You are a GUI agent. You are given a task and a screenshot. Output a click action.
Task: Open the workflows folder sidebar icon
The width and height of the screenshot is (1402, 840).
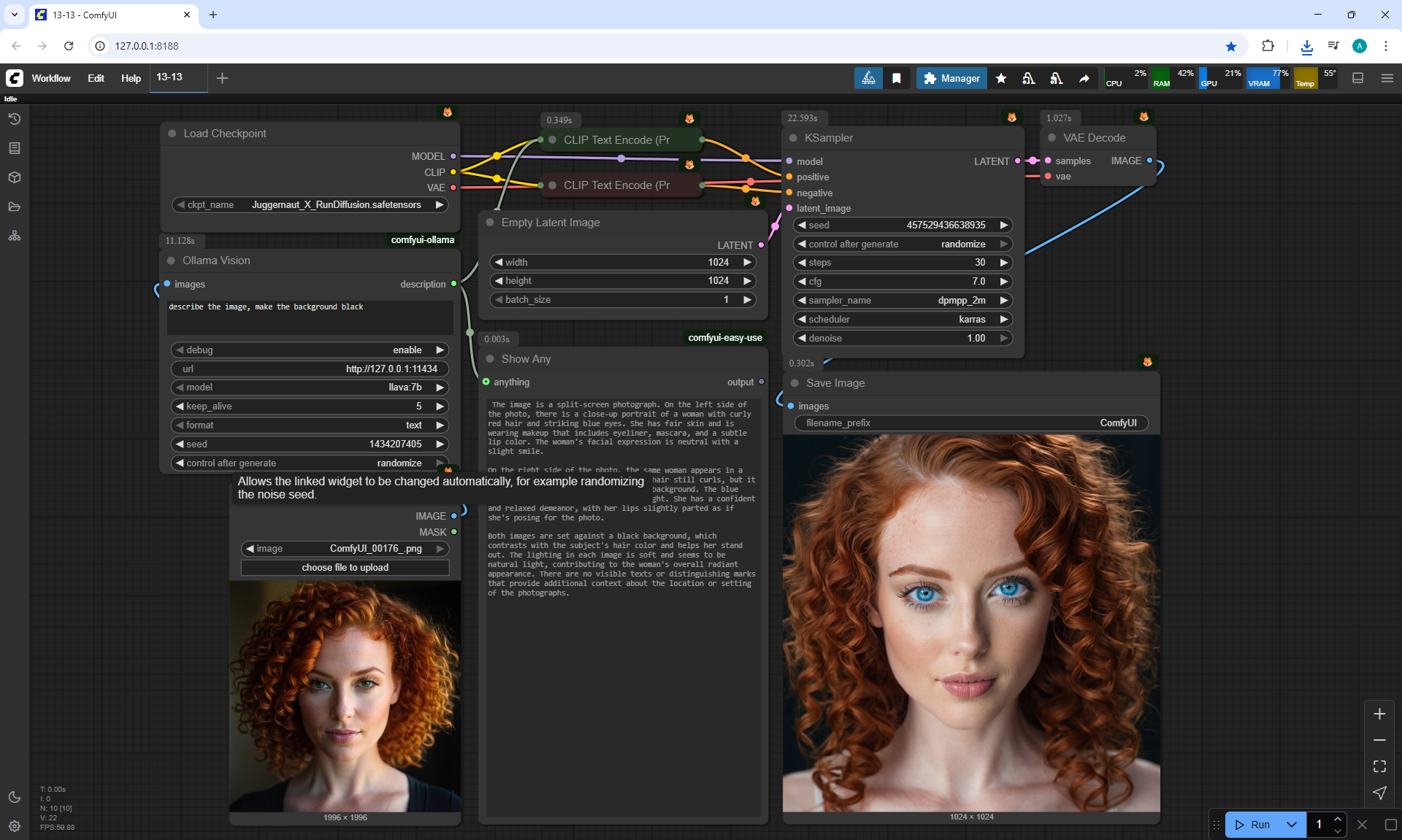(15, 207)
